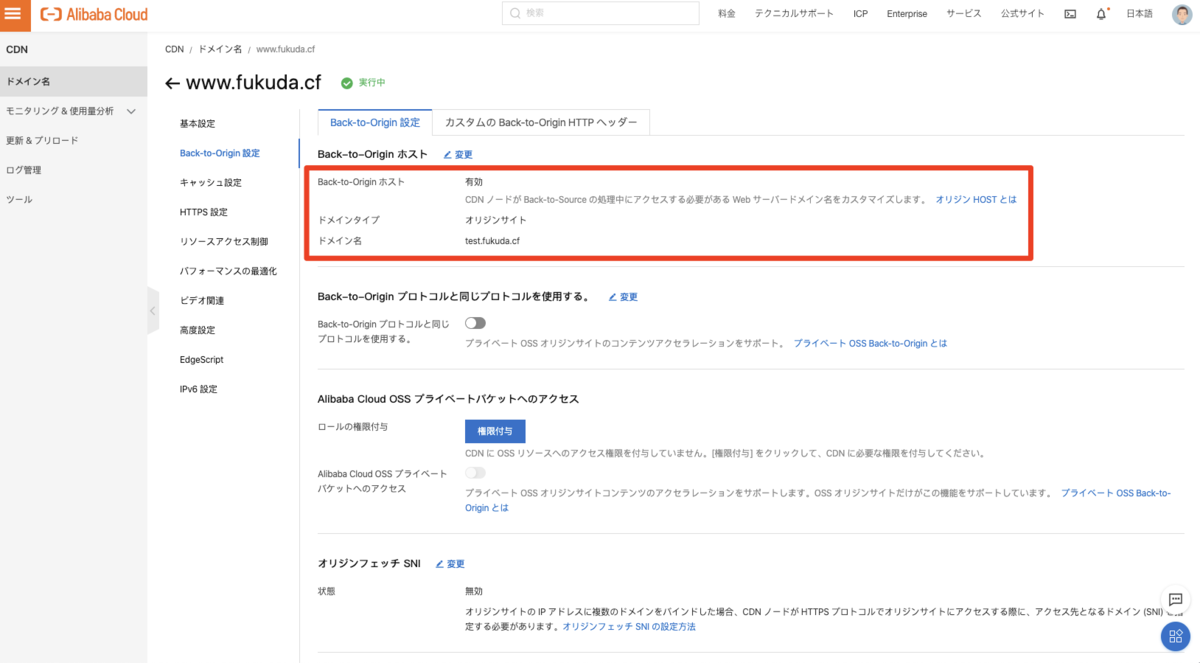This screenshot has height=663, width=1200.
Task: Toggle Alibaba Cloud OSS private bucket access switch
Action: coord(475,473)
